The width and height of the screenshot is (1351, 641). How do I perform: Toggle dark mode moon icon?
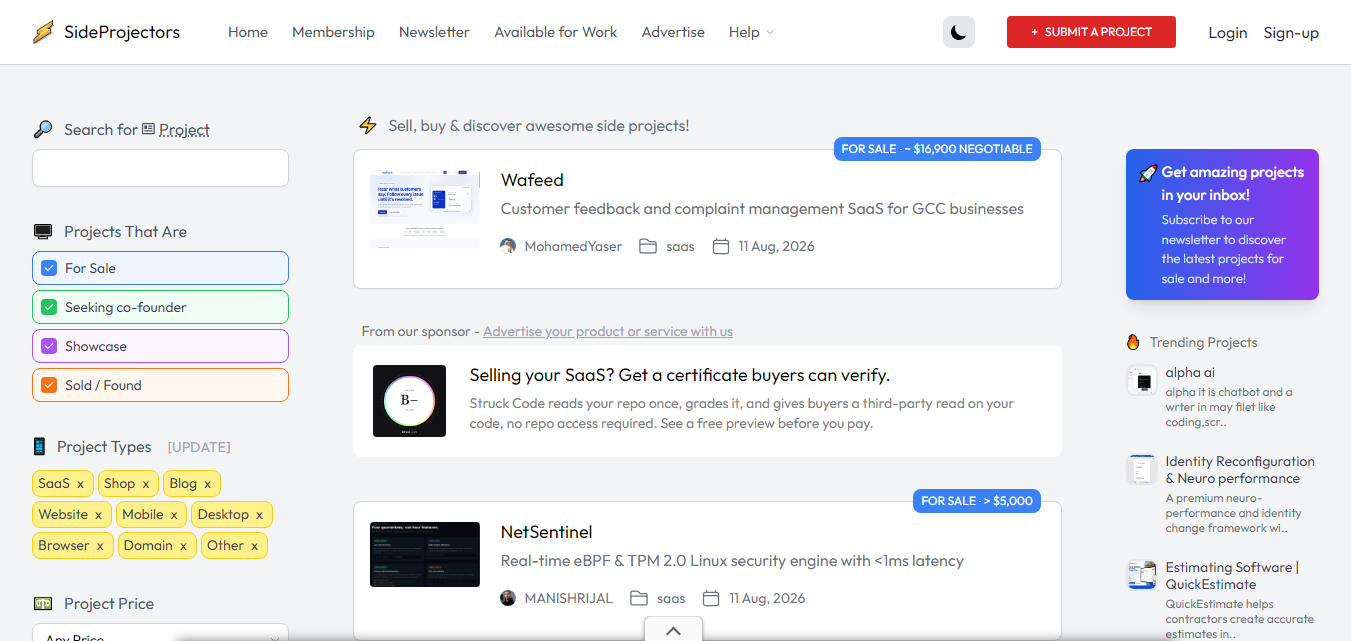(x=959, y=32)
